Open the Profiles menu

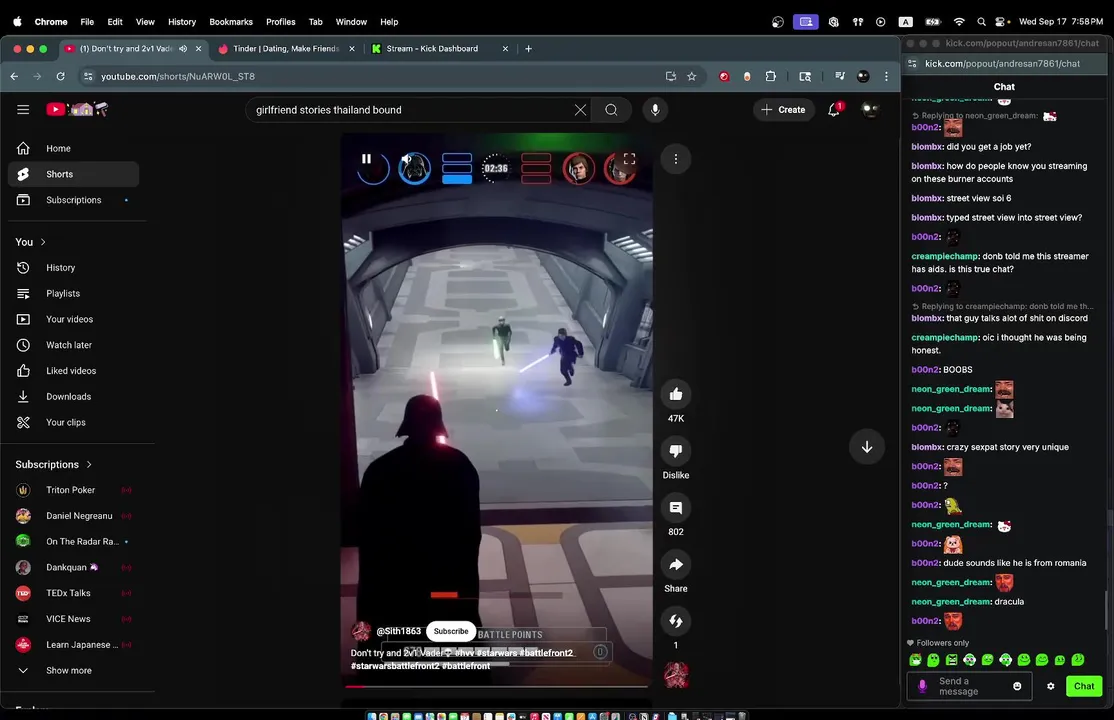(x=281, y=22)
